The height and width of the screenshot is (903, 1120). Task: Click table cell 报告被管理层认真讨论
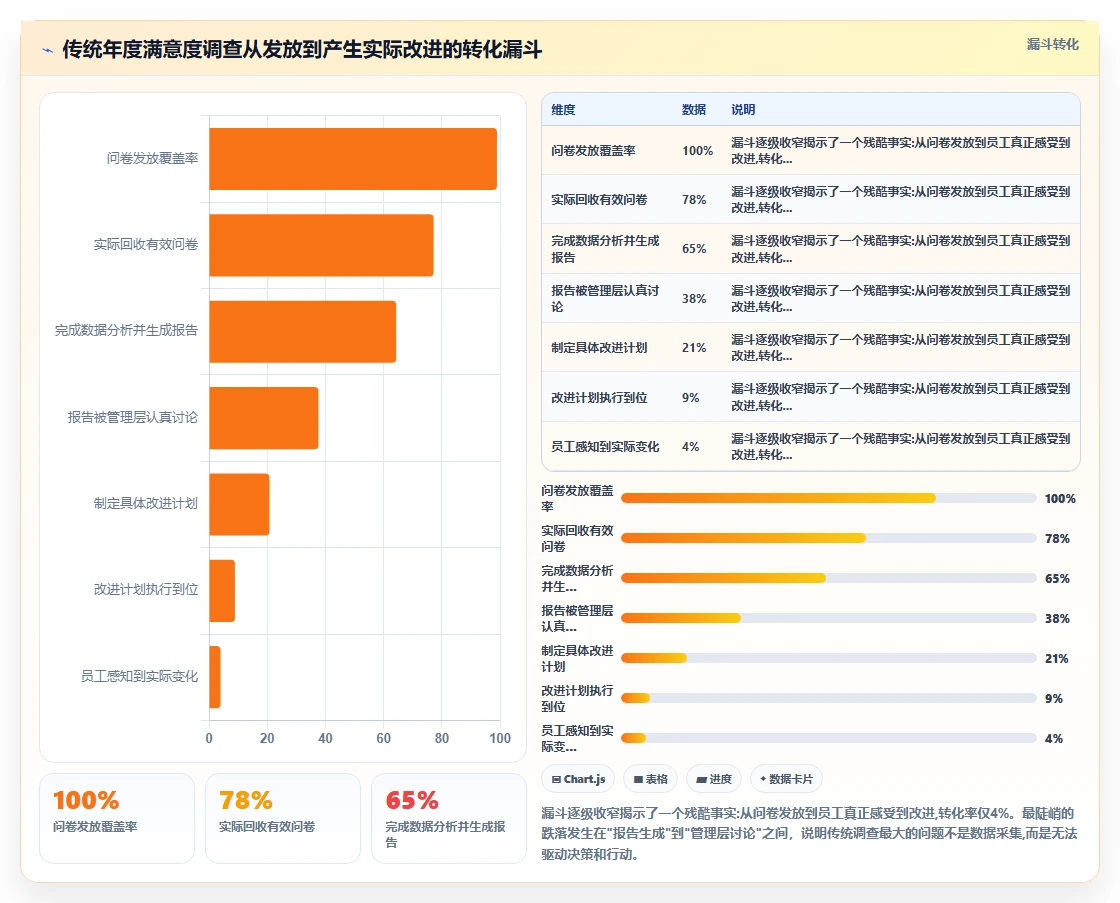coord(605,298)
